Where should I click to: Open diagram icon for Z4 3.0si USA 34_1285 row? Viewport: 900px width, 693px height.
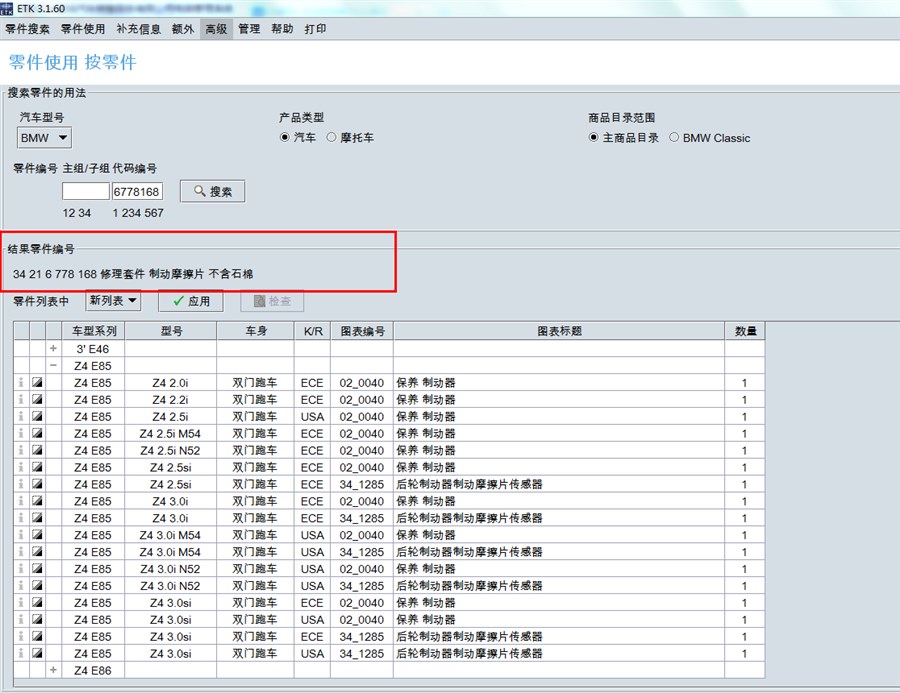(37, 653)
